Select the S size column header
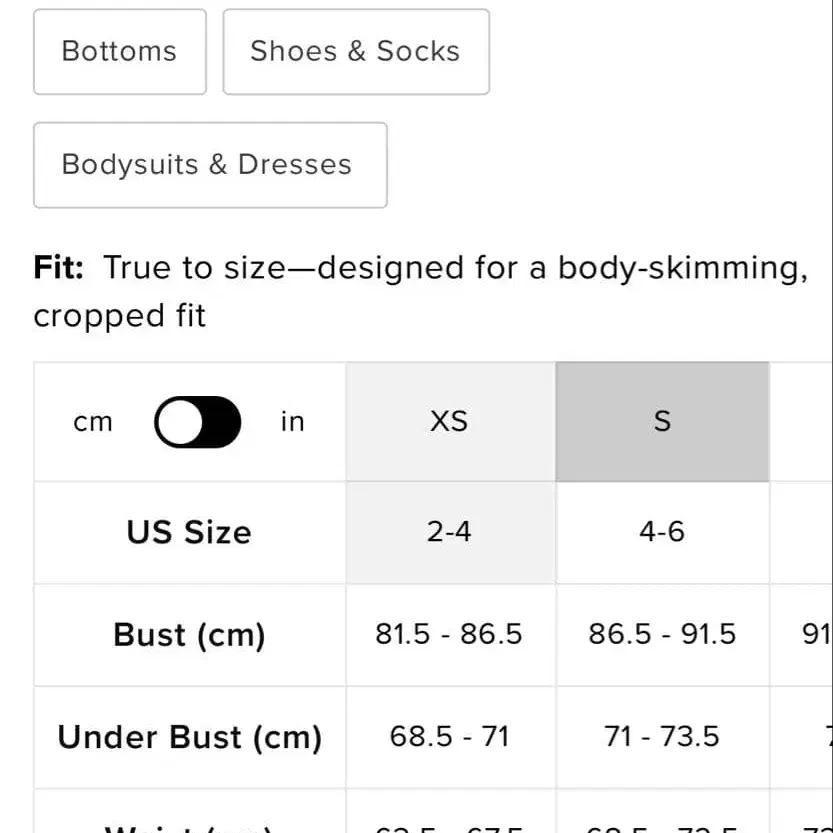This screenshot has width=833, height=833. coord(662,422)
